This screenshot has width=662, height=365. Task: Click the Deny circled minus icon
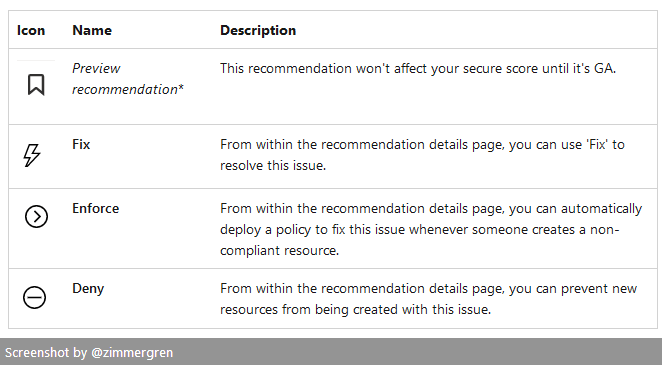(x=34, y=297)
